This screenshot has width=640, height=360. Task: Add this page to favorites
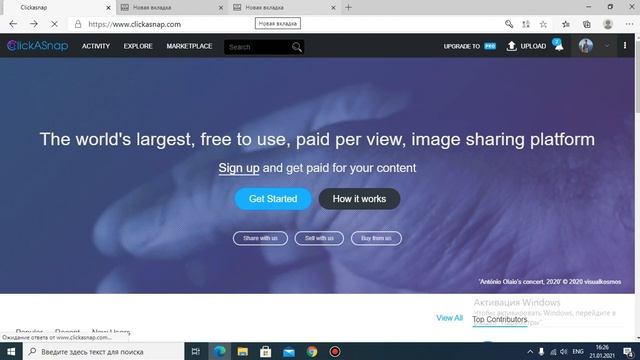(x=543, y=24)
